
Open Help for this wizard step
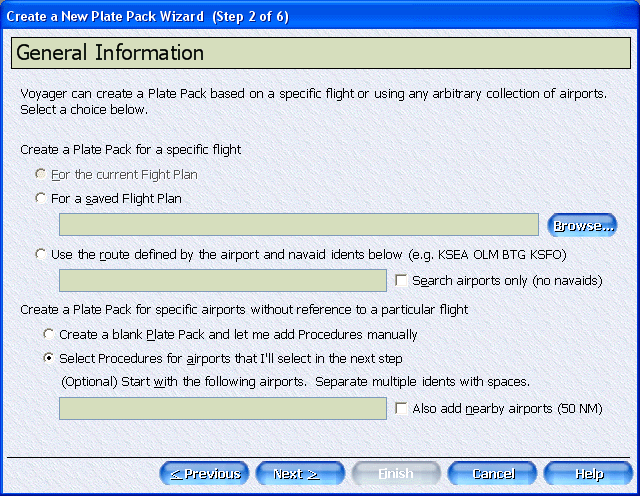click(x=588, y=474)
